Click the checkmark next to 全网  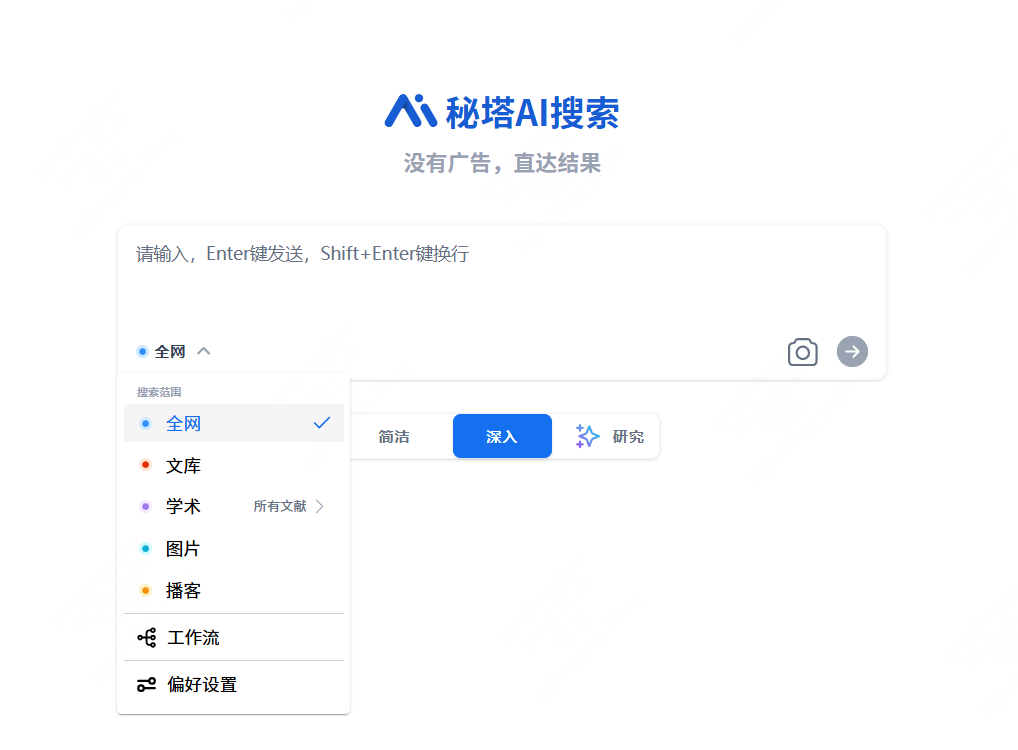click(x=322, y=423)
